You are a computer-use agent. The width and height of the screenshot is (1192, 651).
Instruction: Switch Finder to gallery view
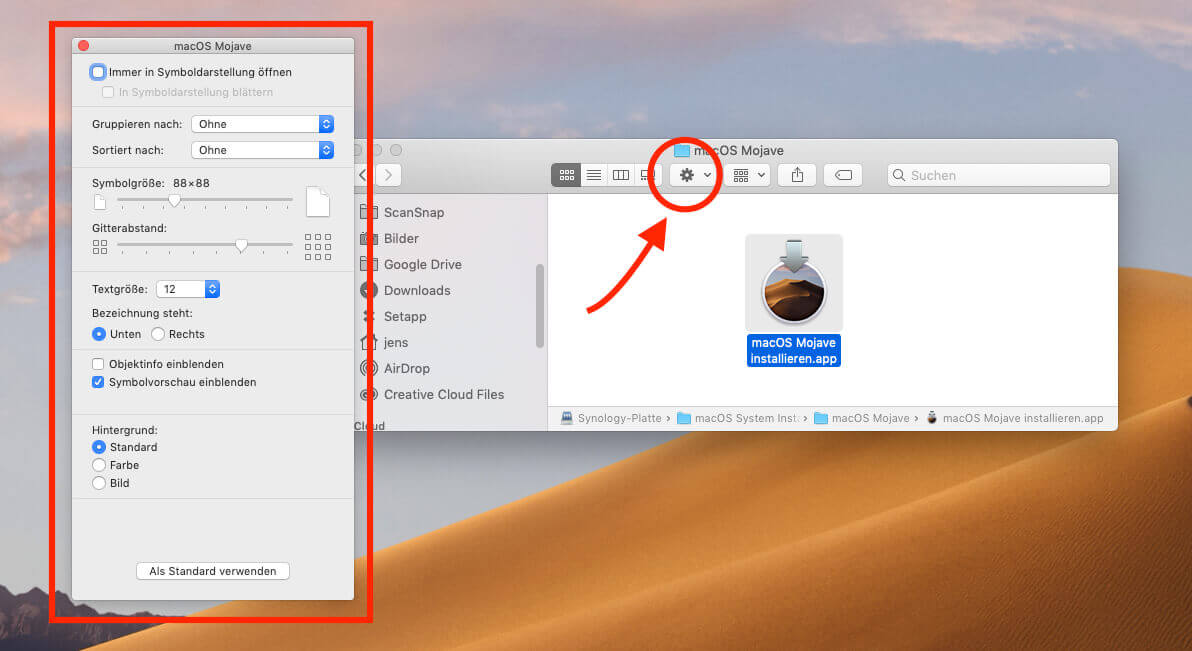(647, 175)
